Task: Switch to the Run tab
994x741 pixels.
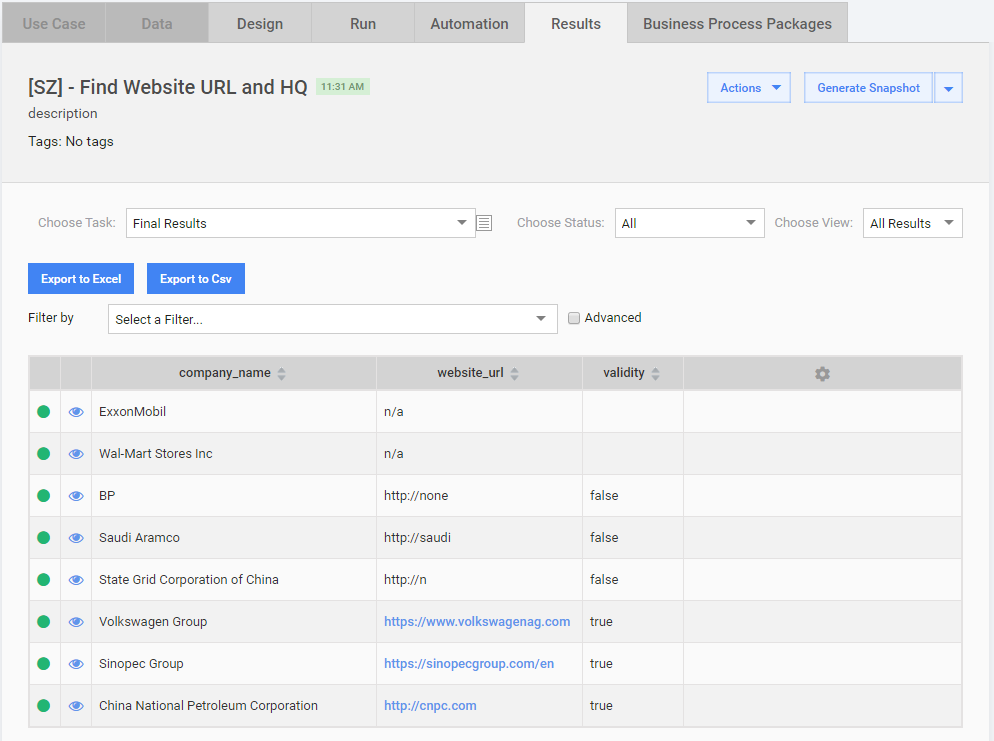Action: click(x=363, y=23)
